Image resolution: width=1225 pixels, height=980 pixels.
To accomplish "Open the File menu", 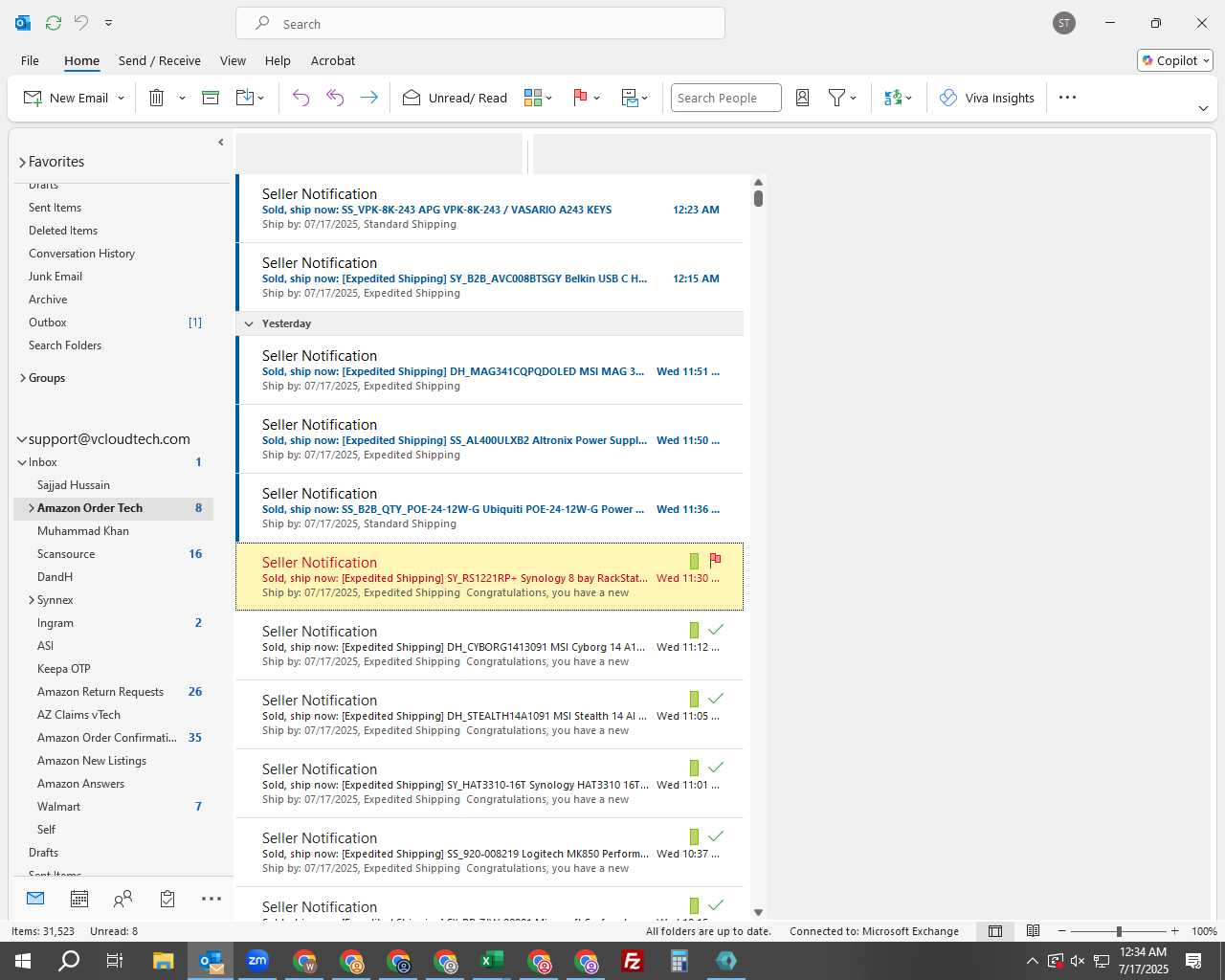I will pos(30,60).
